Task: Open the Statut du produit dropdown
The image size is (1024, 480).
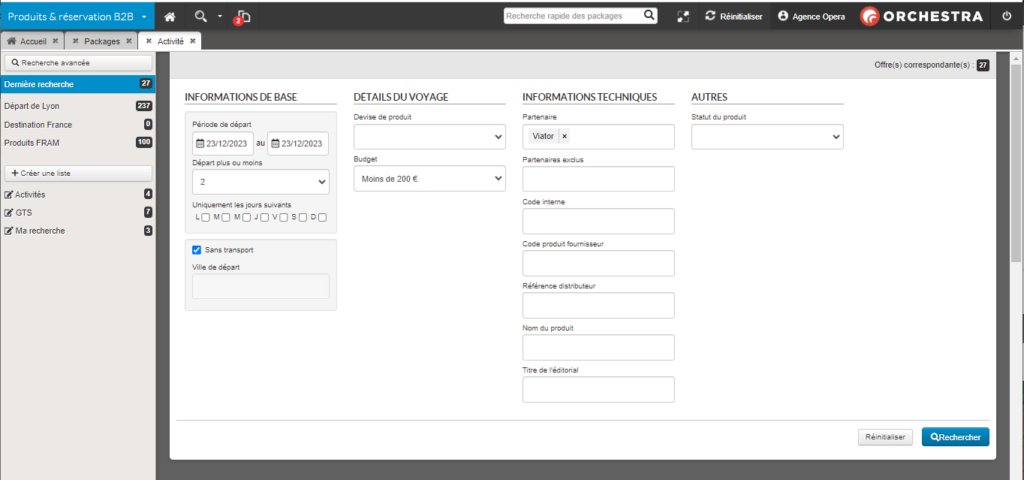Action: tap(767, 136)
